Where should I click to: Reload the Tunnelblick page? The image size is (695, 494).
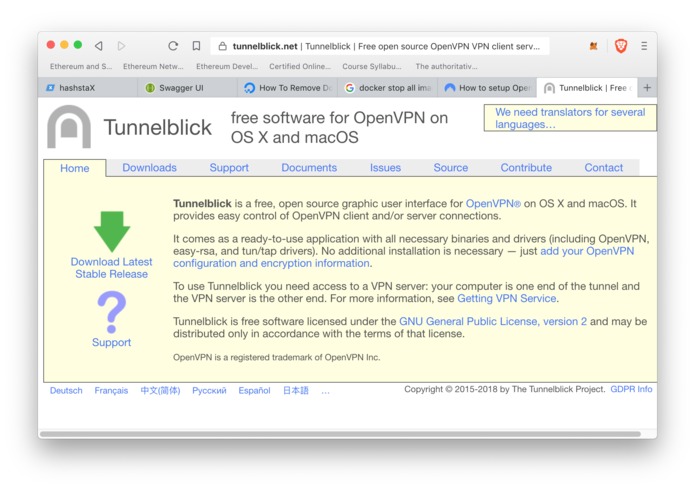click(x=173, y=46)
